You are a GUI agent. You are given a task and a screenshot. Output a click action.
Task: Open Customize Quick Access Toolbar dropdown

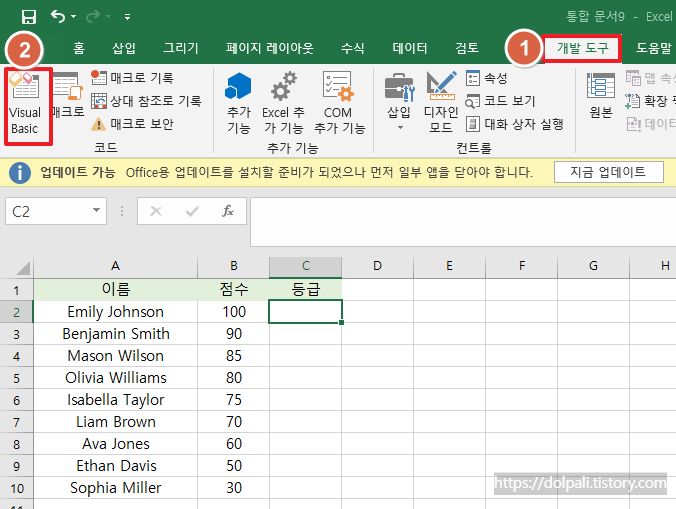click(x=127, y=17)
